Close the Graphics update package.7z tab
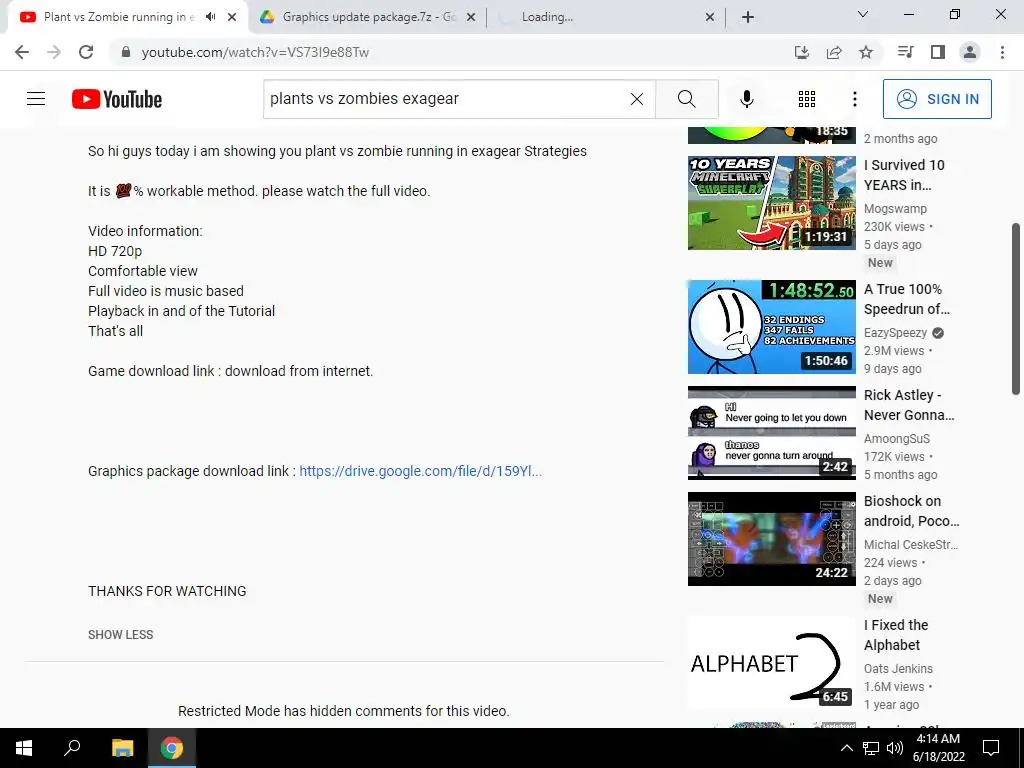This screenshot has height=768, width=1024. coord(471,17)
